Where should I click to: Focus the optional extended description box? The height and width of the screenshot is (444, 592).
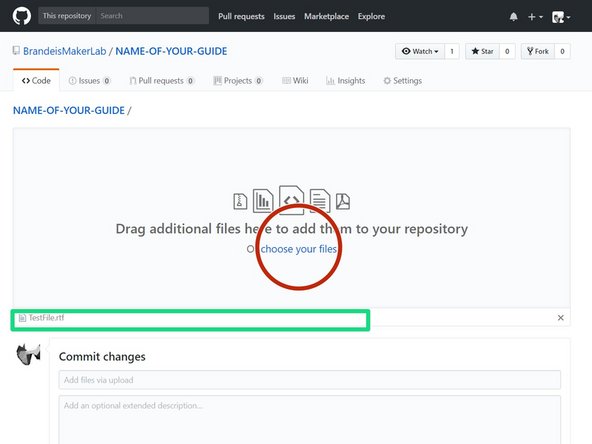pos(310,420)
